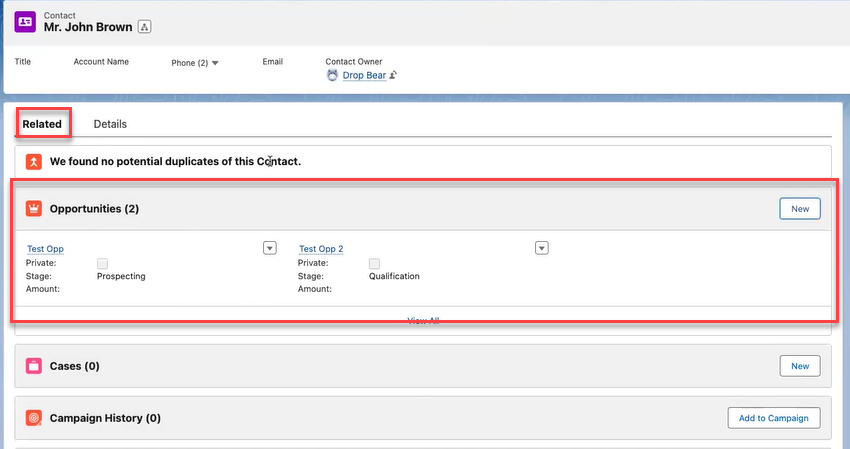Viewport: 850px width, 449px height.
Task: Click the Campaign History target icon
Action: (34, 418)
